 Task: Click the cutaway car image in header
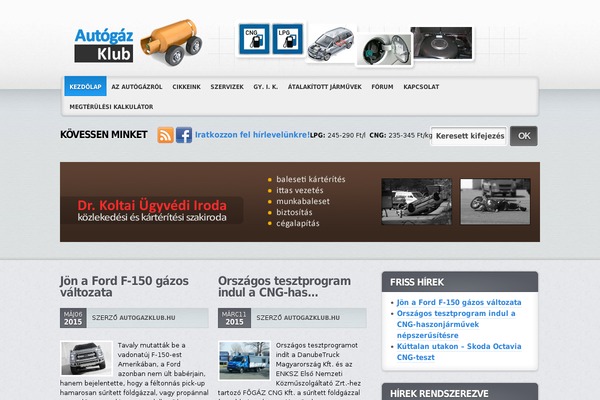pyautogui.click(x=331, y=43)
